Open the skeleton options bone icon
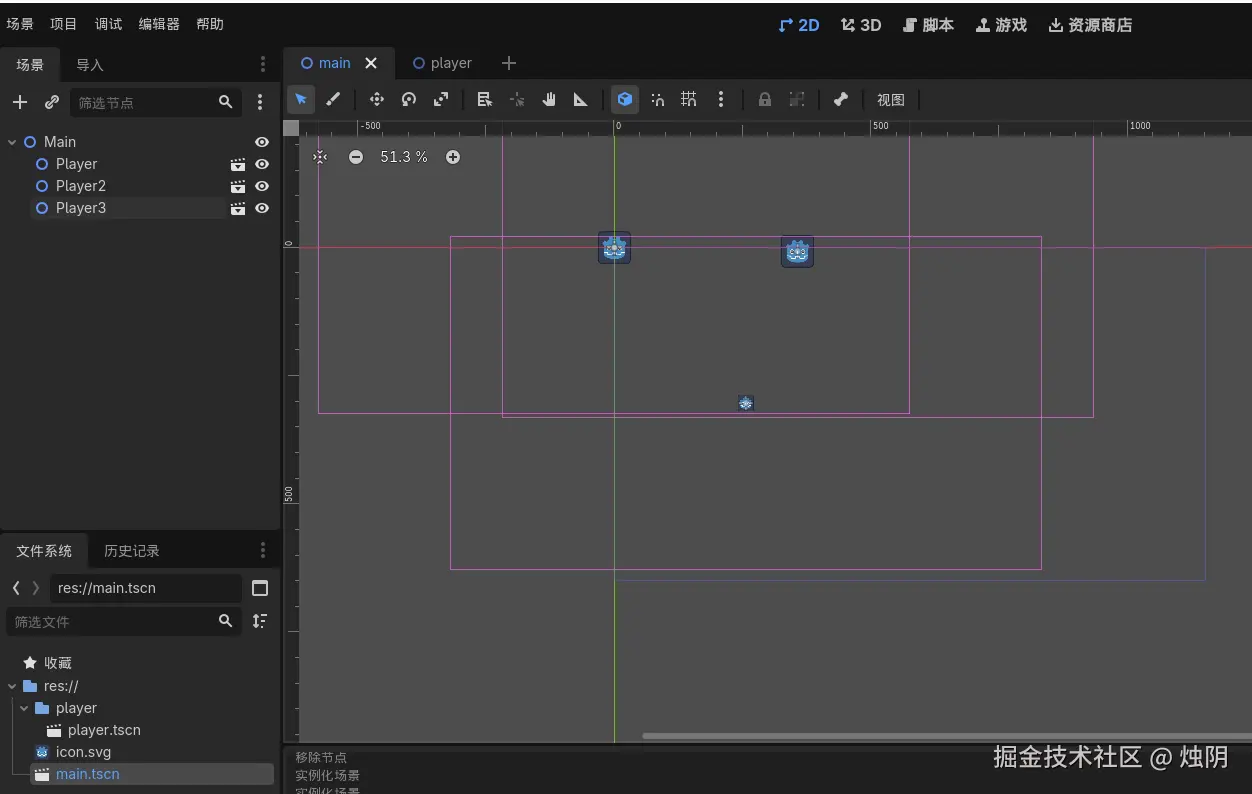 (x=841, y=99)
